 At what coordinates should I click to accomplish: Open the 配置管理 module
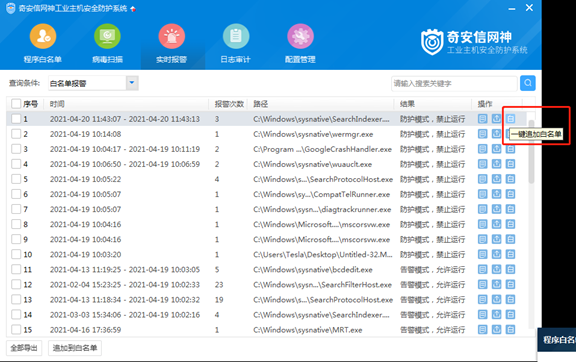click(x=300, y=44)
